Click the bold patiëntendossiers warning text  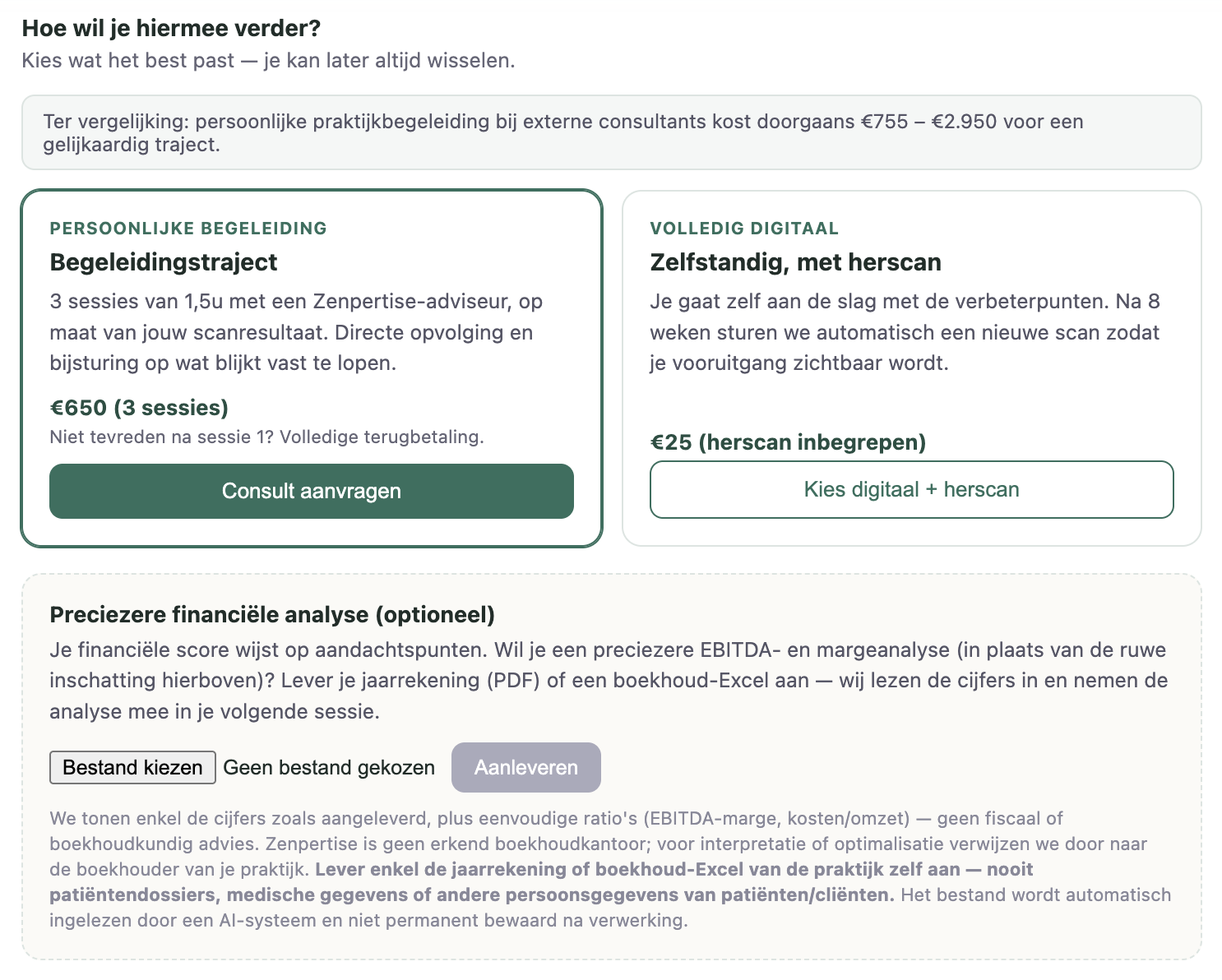pos(541,882)
